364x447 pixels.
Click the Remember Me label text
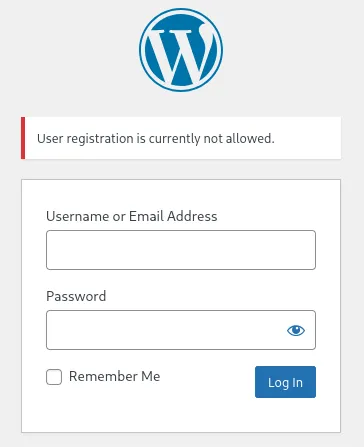114,376
